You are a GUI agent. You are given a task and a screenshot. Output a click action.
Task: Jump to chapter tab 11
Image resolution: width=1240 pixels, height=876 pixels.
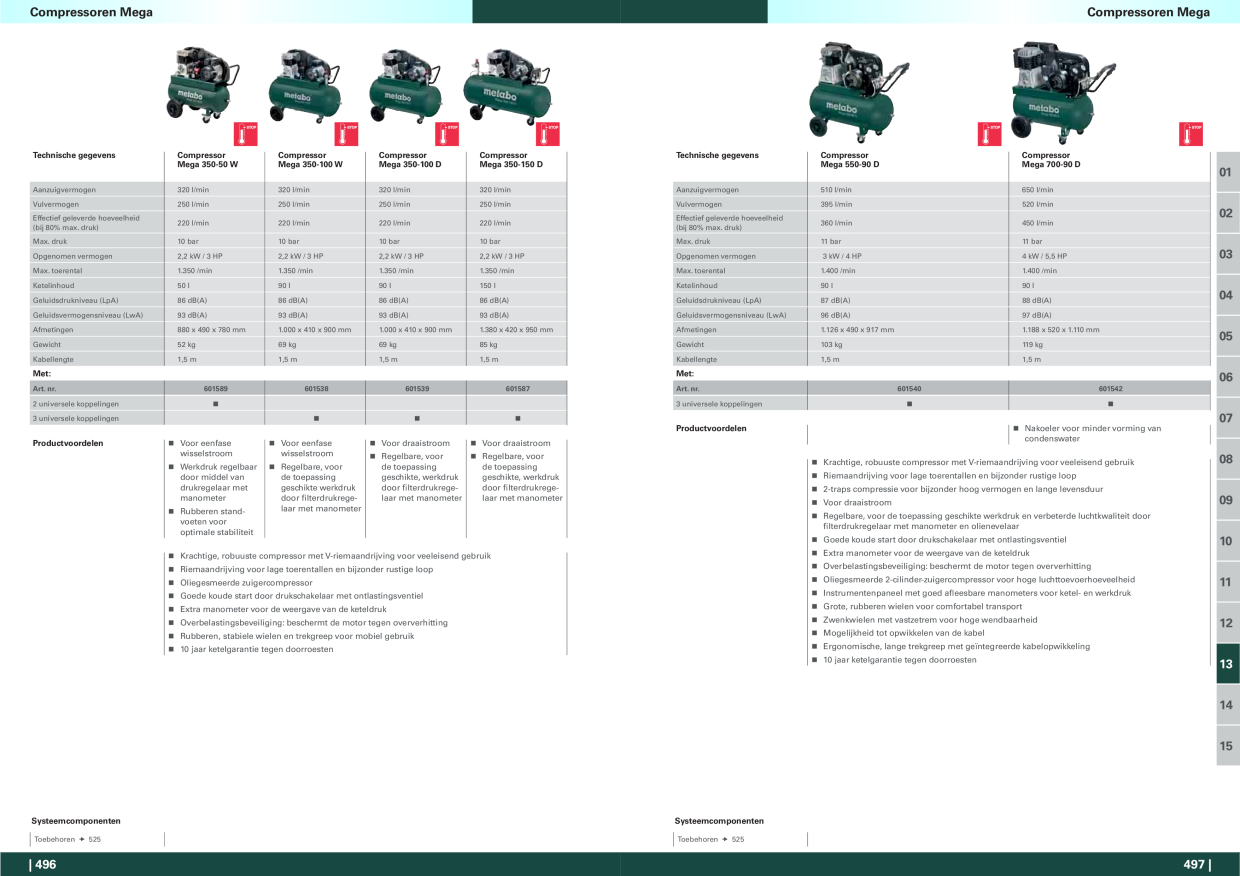click(1227, 582)
